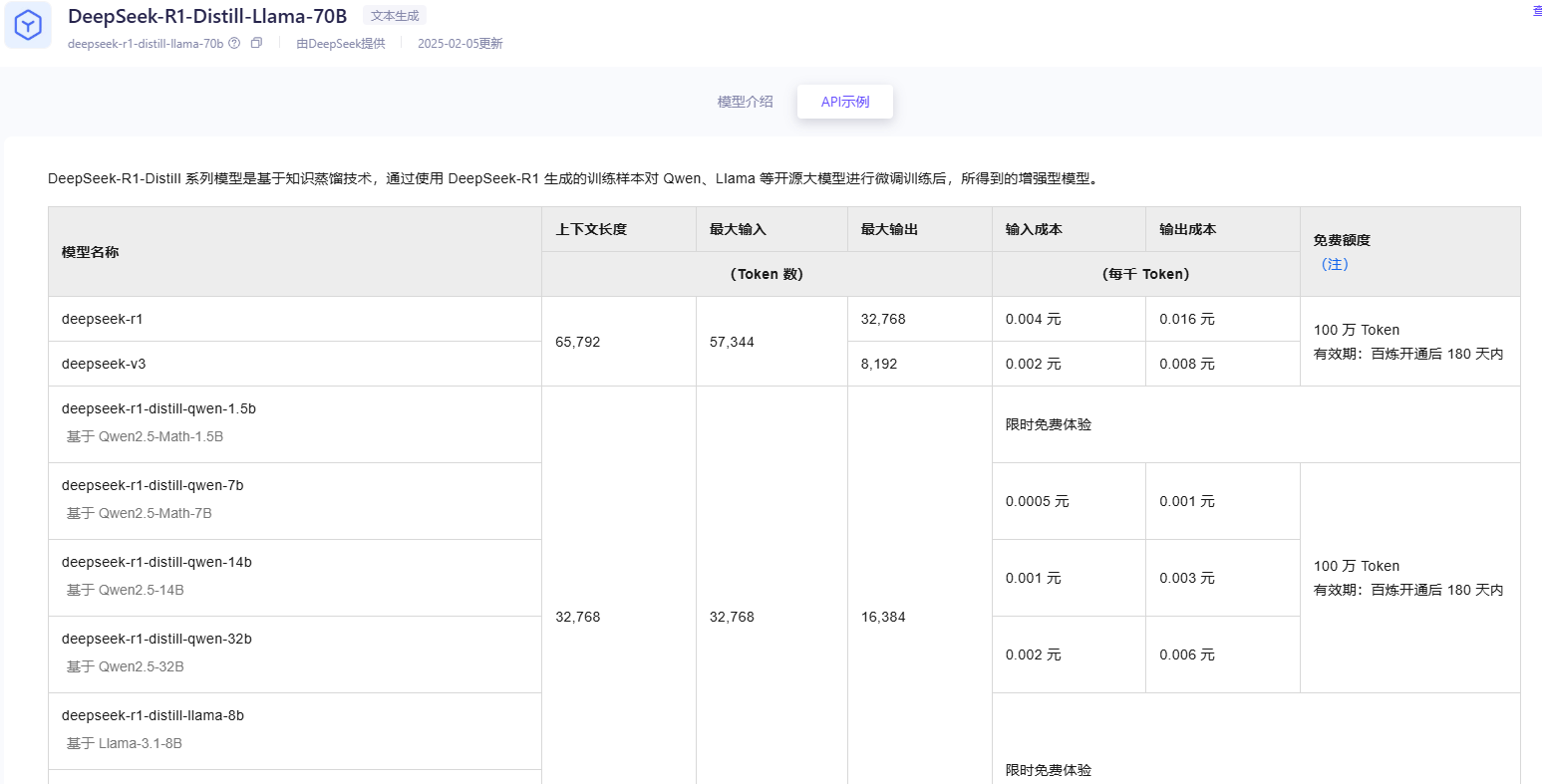
Task: Click the 57,344 max input cell
Action: pos(771,342)
